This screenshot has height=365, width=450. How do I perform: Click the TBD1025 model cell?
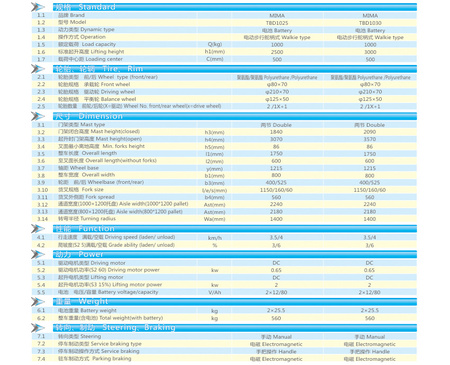tap(277, 23)
